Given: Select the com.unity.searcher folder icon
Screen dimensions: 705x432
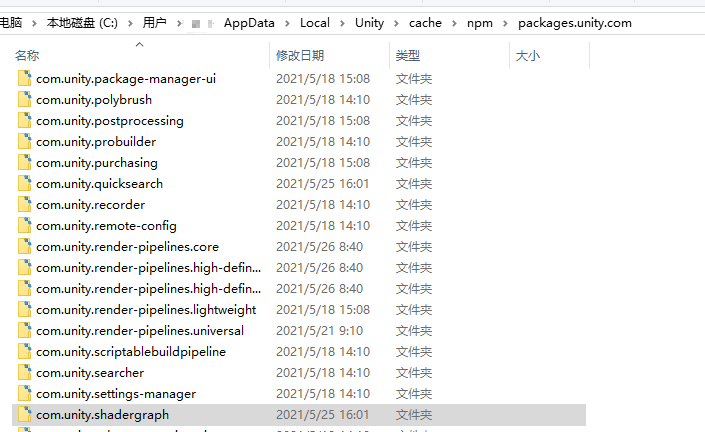Looking at the screenshot, I should 25,372.
